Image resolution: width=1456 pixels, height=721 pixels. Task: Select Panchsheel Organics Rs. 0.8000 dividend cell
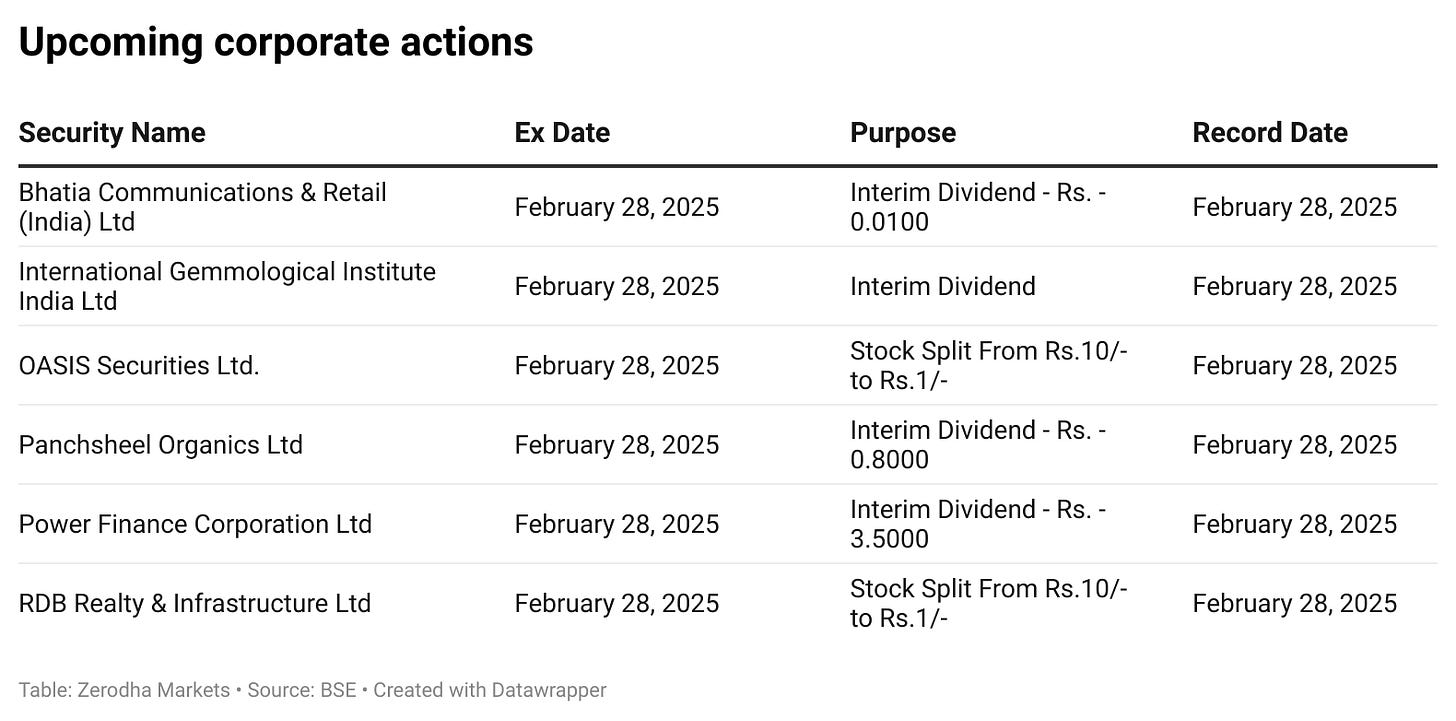click(978, 445)
